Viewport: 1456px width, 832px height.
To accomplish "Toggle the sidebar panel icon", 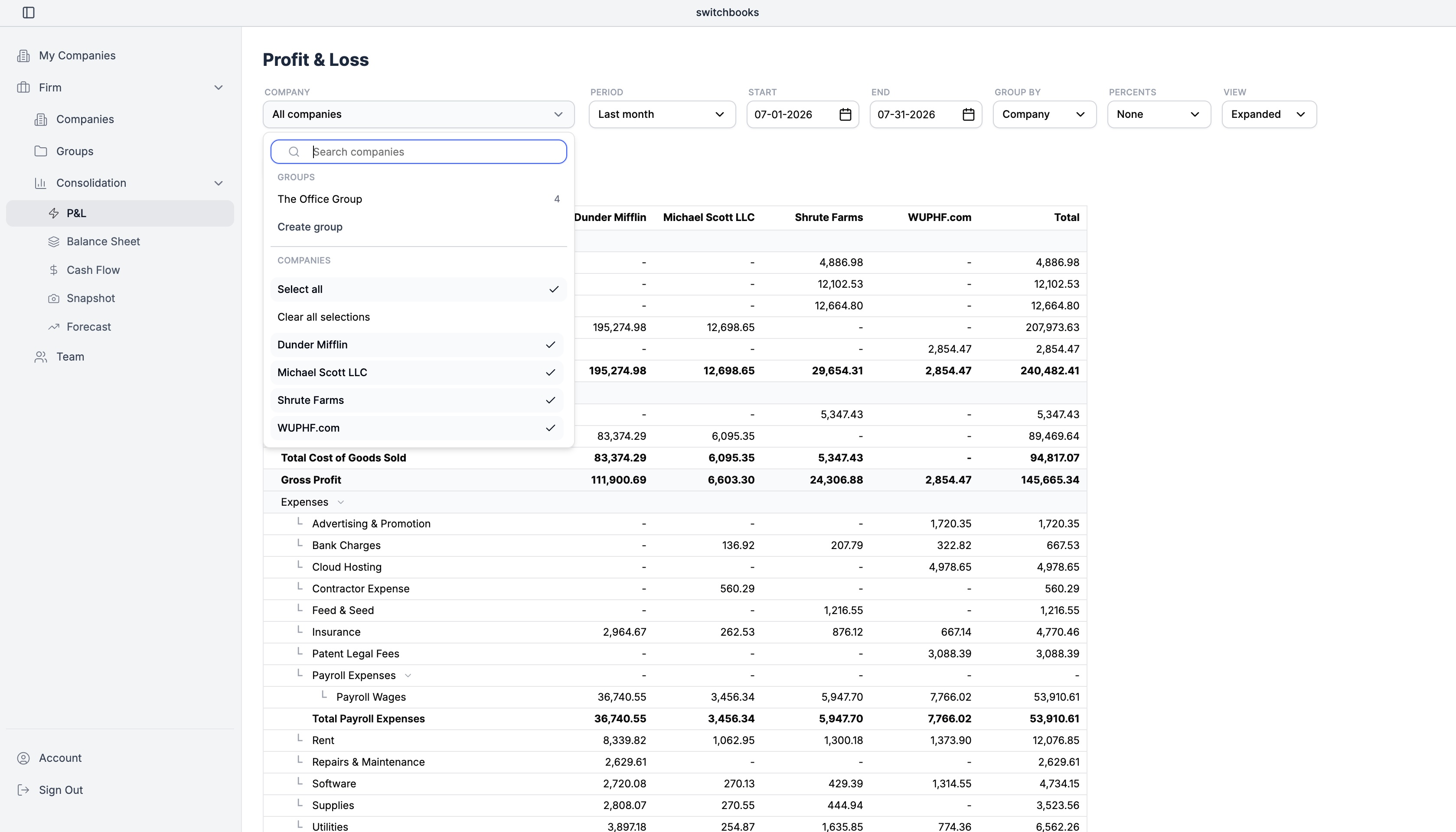I will coord(29,13).
